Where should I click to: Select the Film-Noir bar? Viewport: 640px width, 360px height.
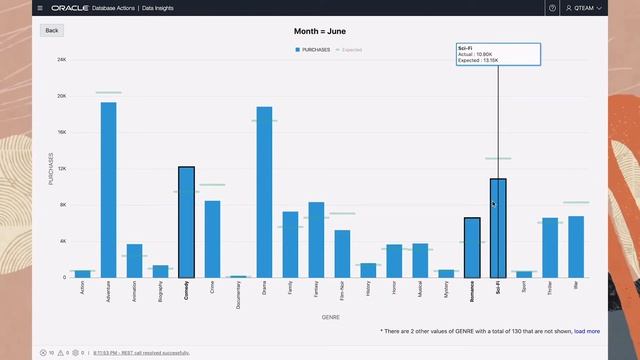pos(342,254)
